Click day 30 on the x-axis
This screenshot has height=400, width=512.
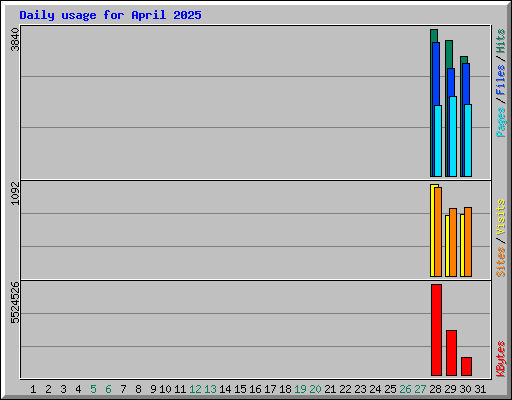click(x=465, y=389)
